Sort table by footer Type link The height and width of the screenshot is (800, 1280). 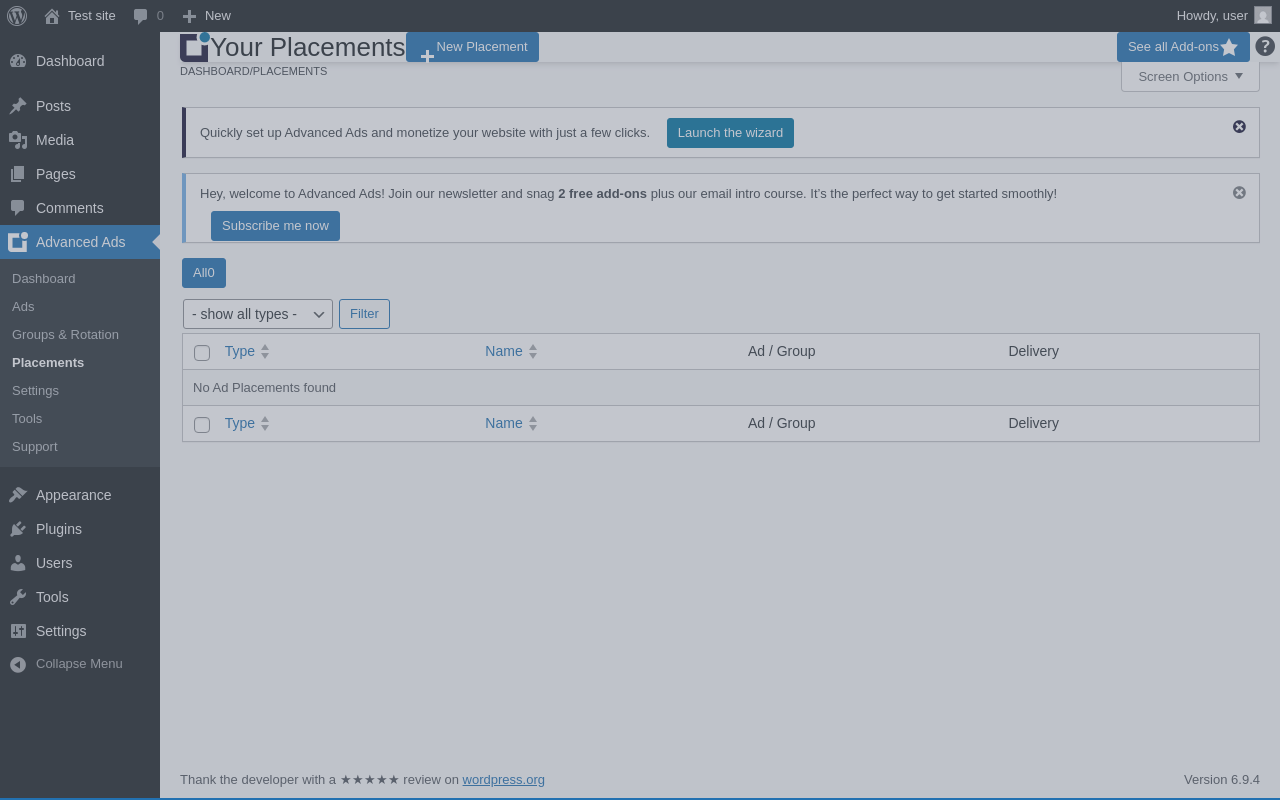pyautogui.click(x=240, y=423)
